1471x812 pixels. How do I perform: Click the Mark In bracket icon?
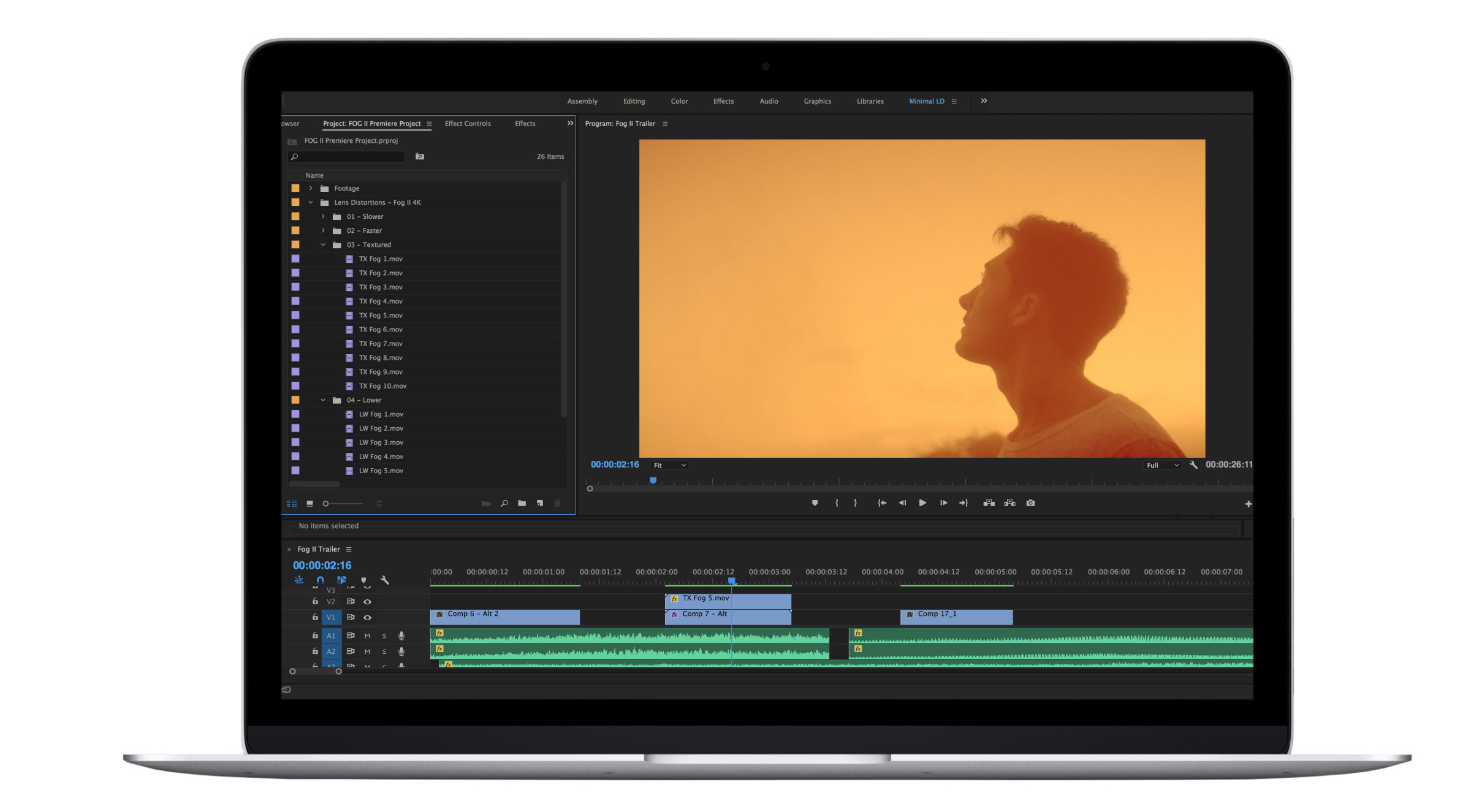[837, 503]
